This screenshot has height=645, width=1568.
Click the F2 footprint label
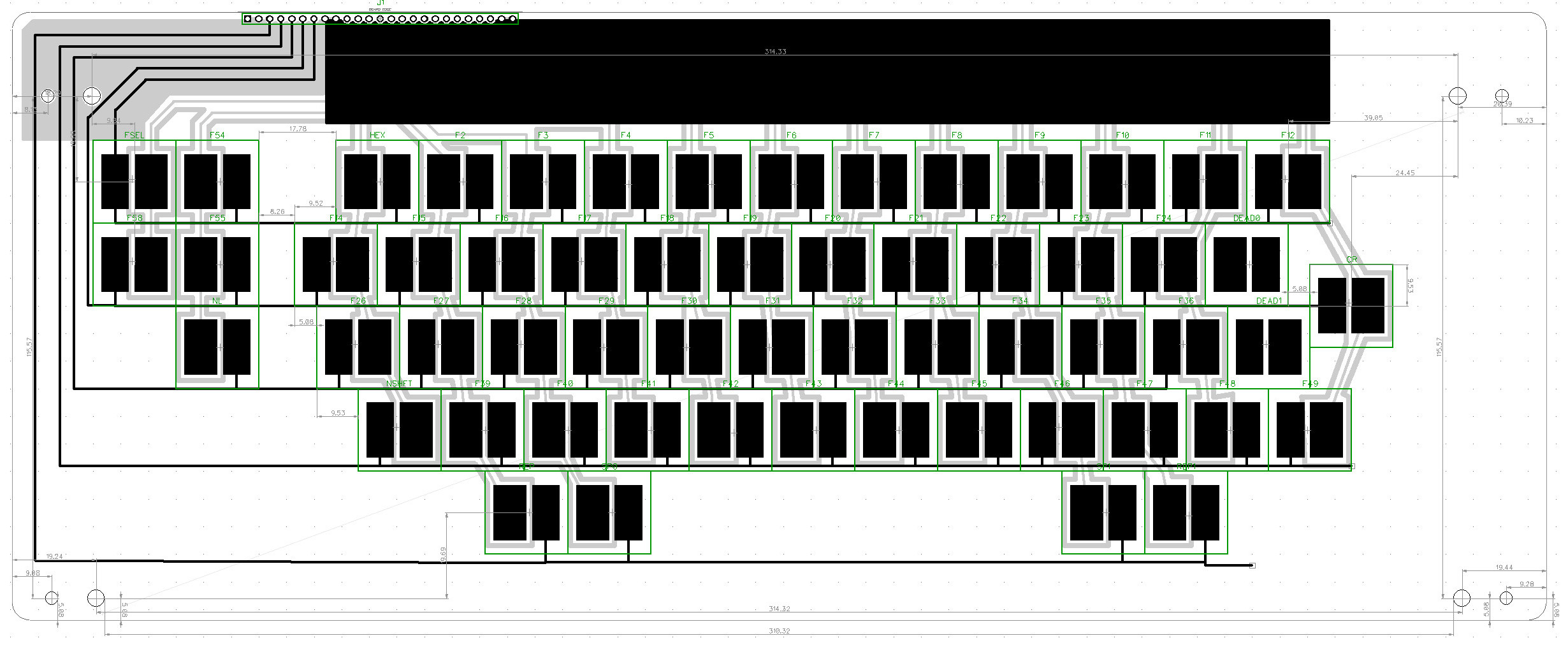[x=460, y=135]
